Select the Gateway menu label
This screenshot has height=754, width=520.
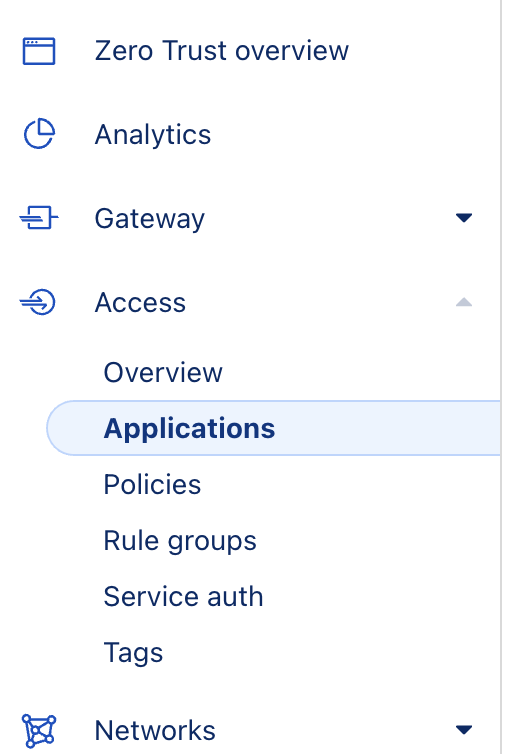click(x=150, y=219)
